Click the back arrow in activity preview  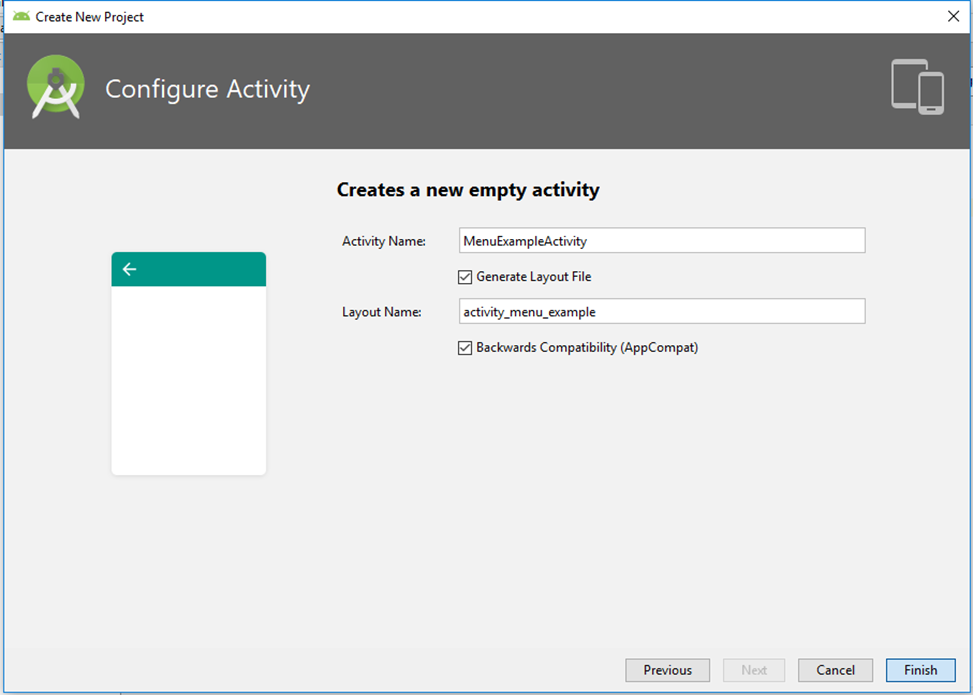coord(129,269)
